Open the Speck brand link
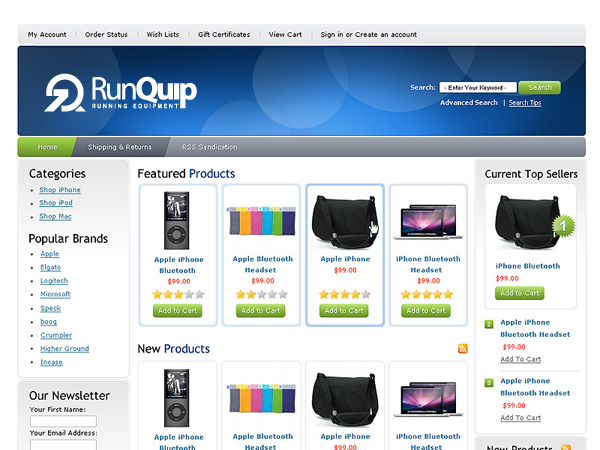 pos(51,308)
